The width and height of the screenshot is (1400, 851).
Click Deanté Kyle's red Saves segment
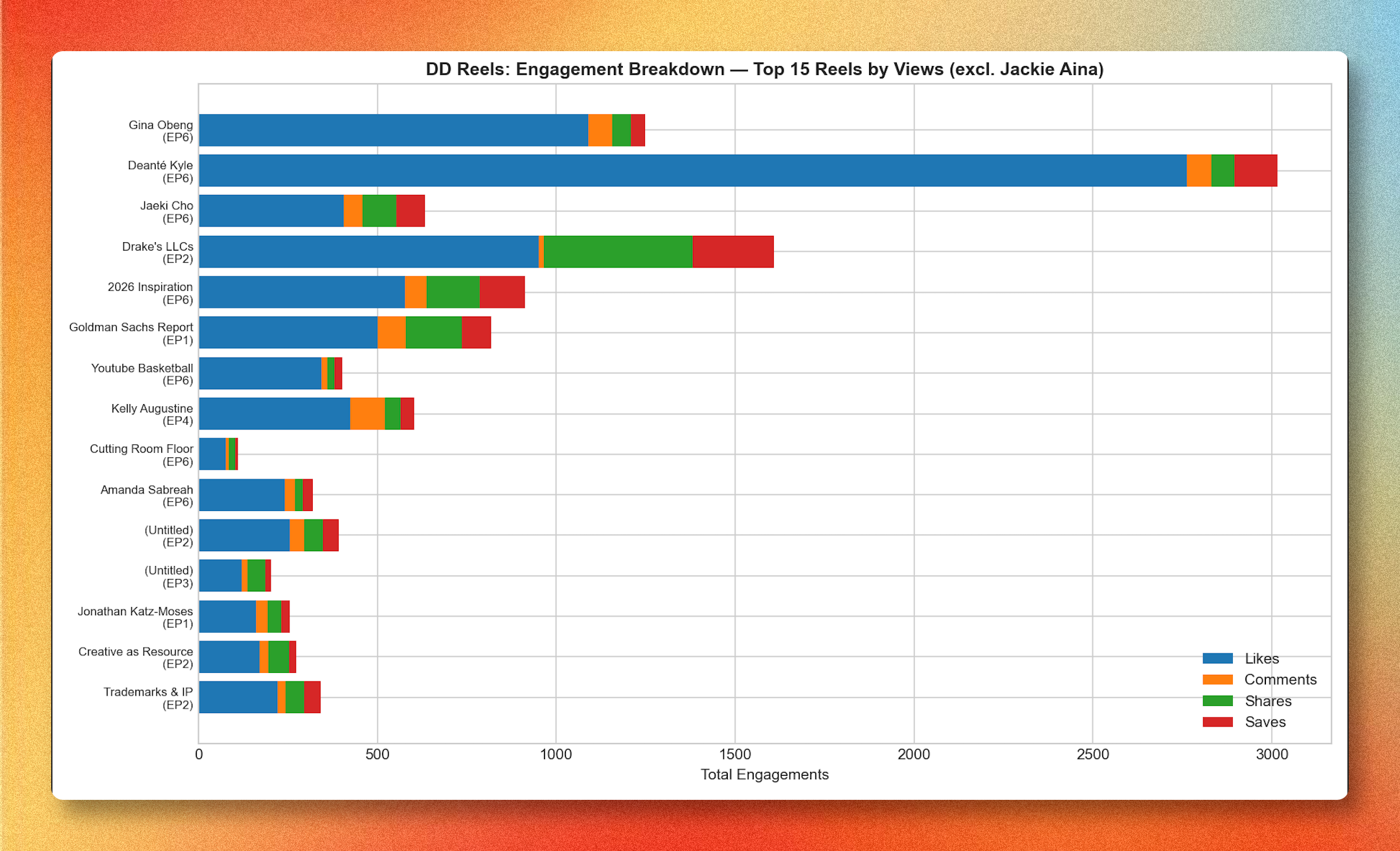click(1255, 171)
